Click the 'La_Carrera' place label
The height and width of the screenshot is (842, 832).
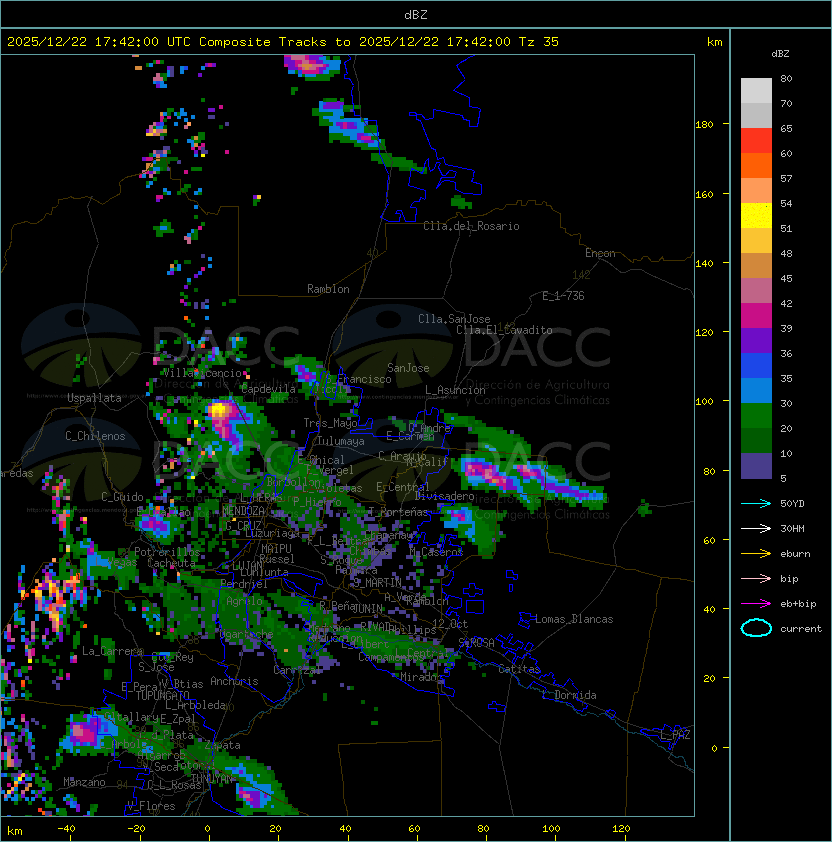click(112, 651)
